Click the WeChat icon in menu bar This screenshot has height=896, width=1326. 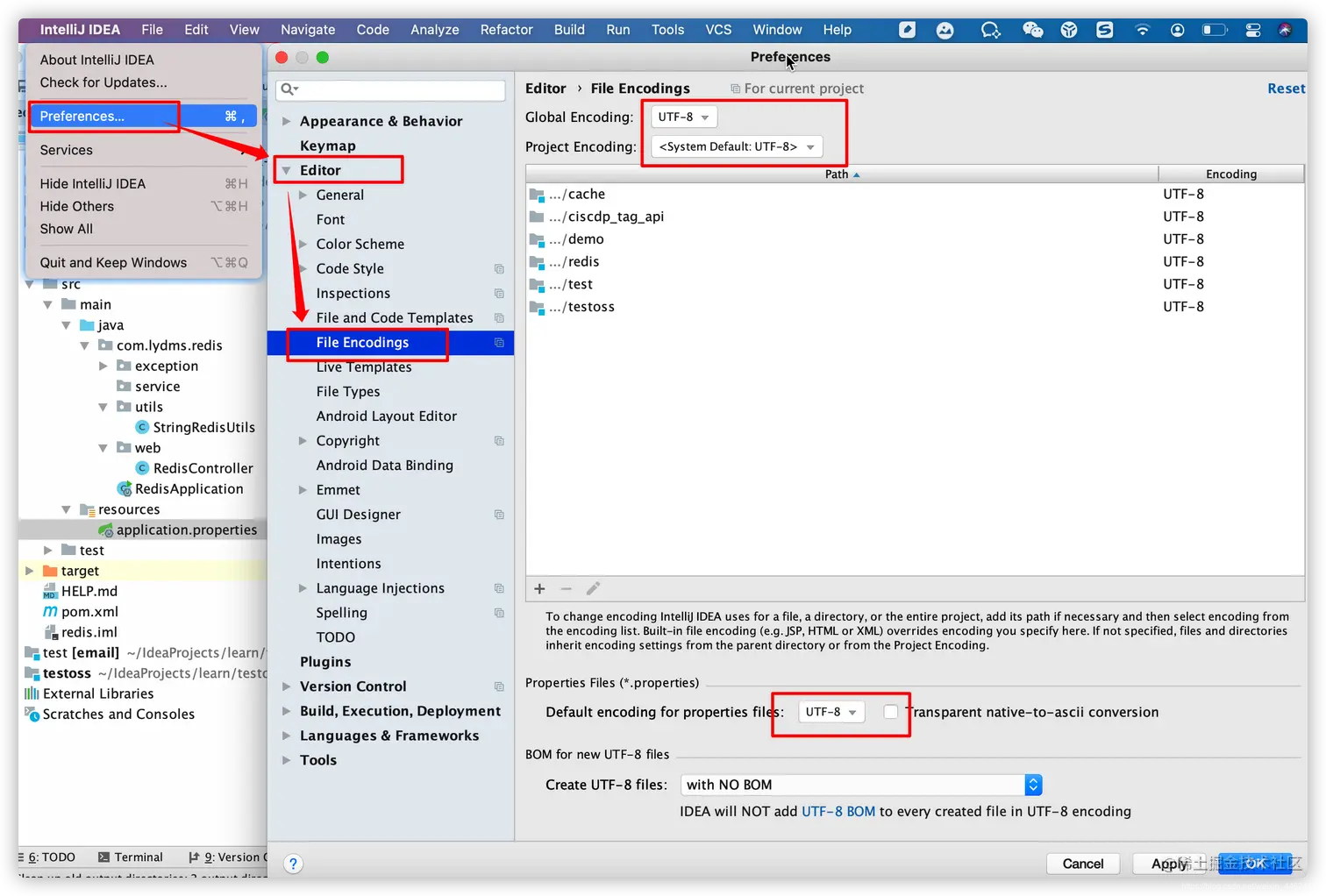[1032, 30]
